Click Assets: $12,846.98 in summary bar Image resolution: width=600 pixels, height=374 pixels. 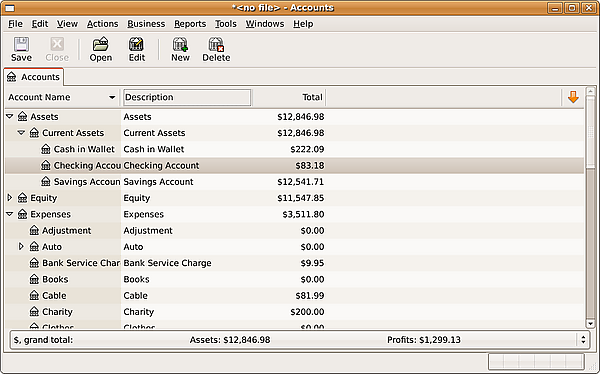click(230, 340)
